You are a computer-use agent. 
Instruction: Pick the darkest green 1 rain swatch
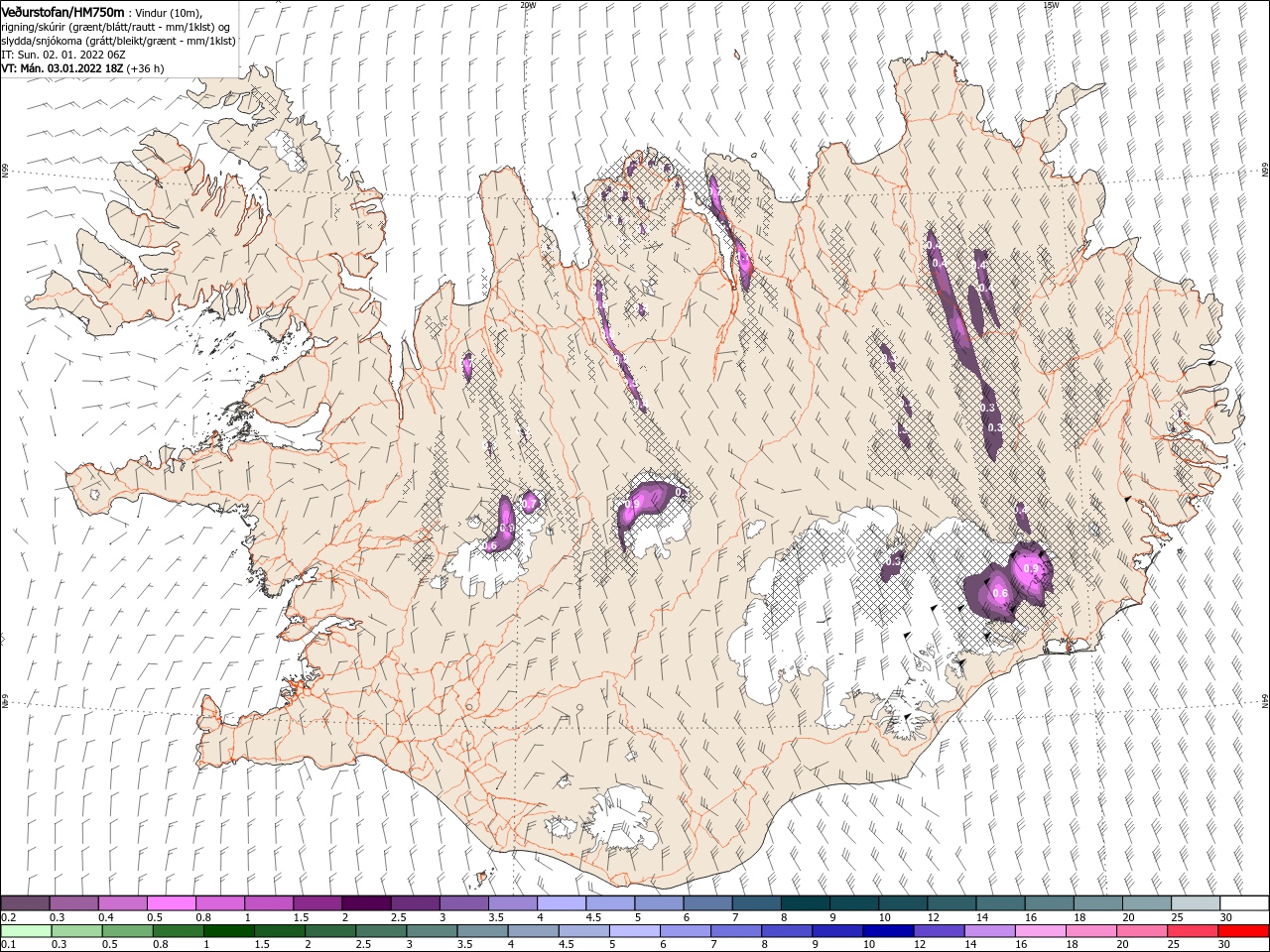click(228, 931)
